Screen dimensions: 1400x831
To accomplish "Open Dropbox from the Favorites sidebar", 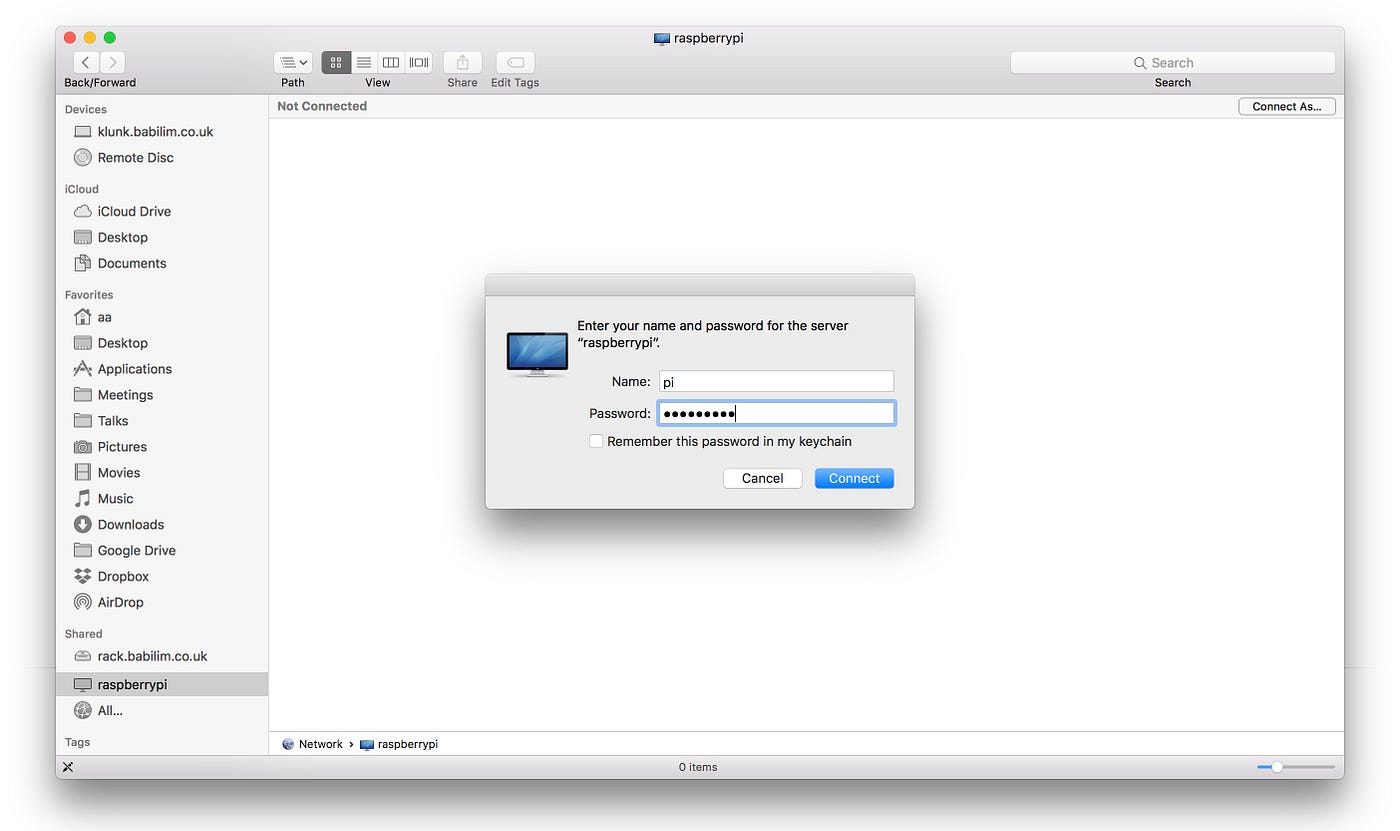I will tap(120, 576).
